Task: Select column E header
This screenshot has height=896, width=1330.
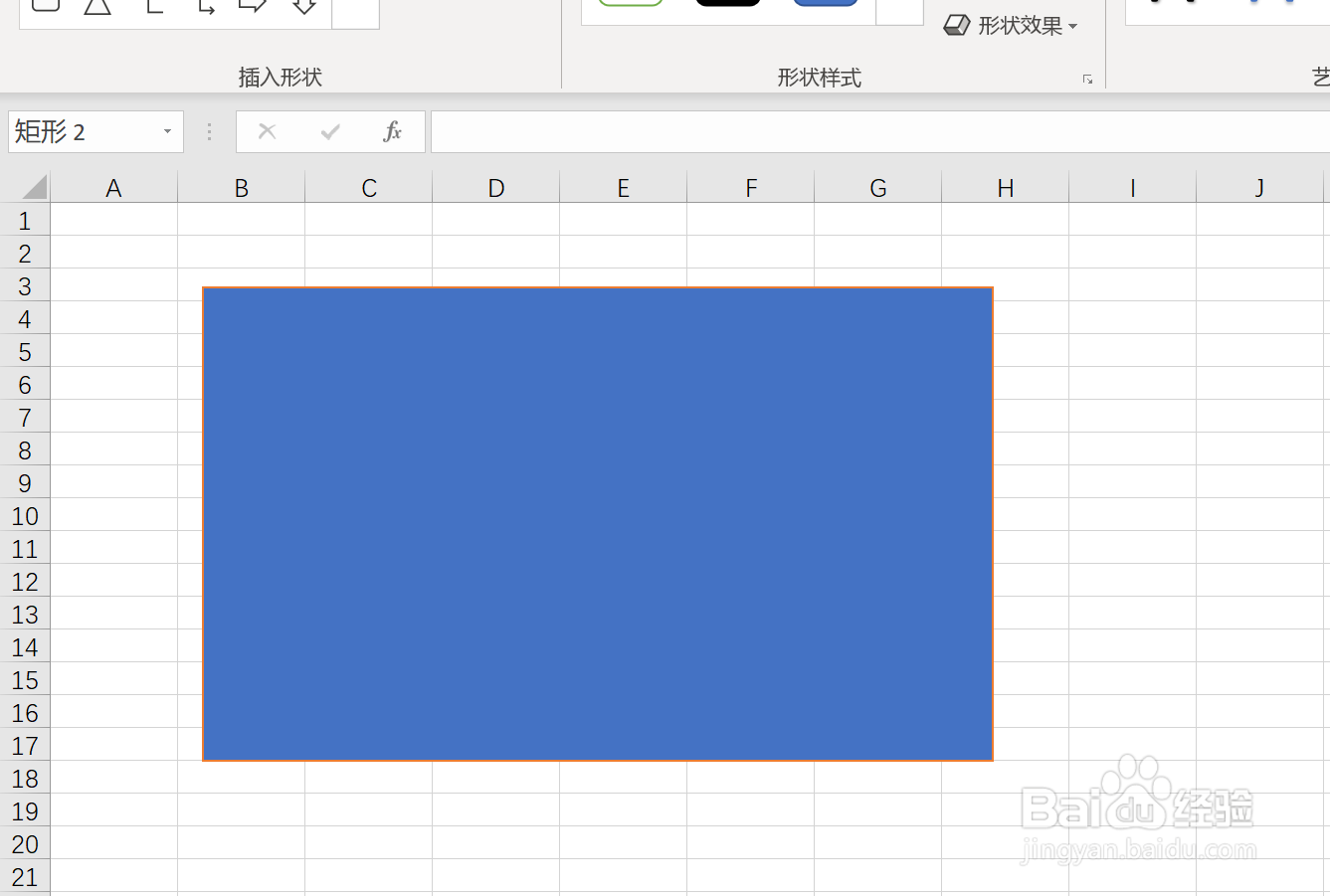Action: 623,188
